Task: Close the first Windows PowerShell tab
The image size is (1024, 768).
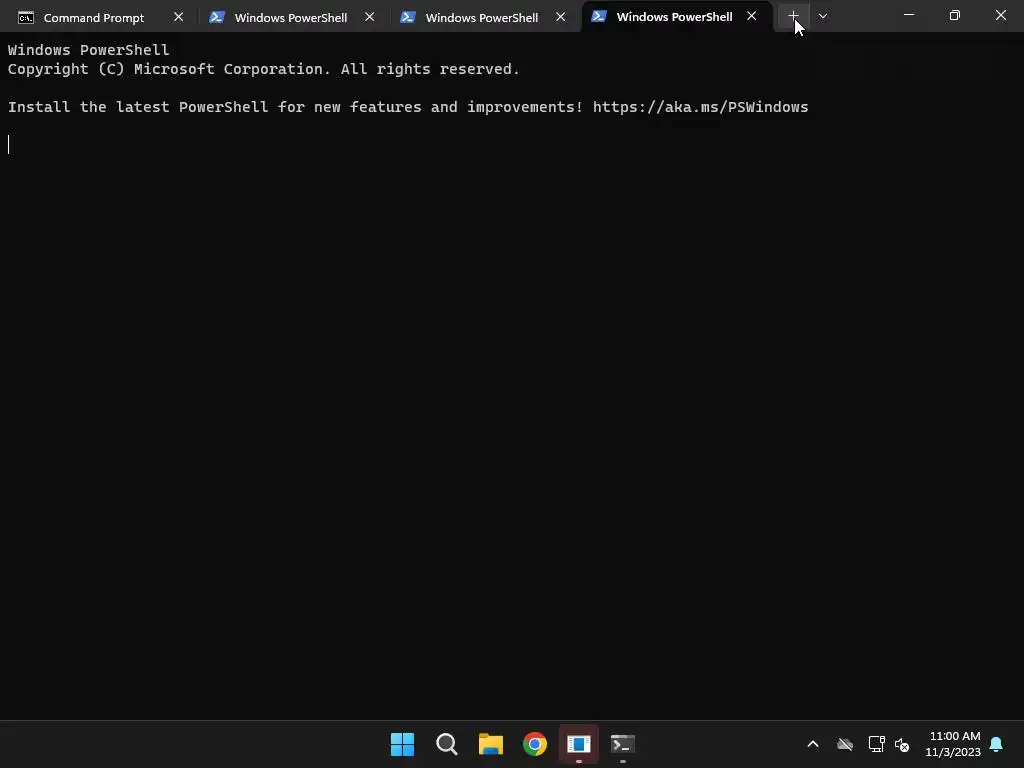Action: (x=370, y=17)
